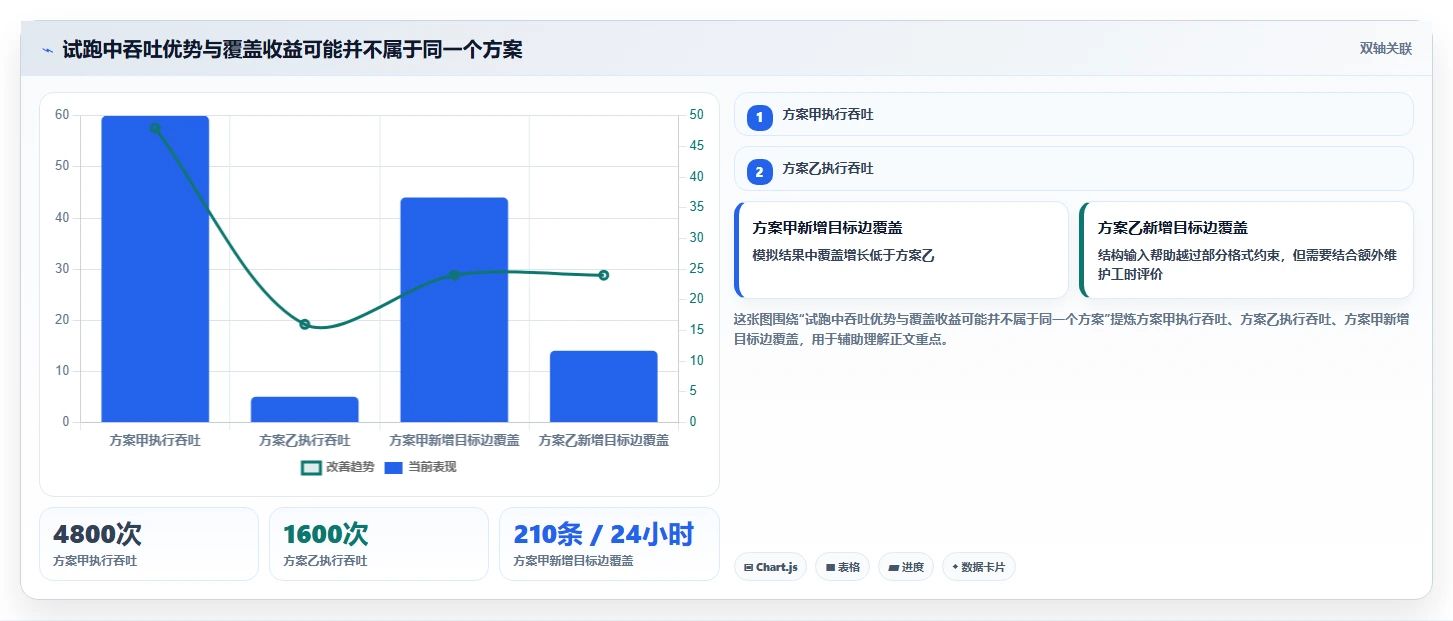This screenshot has width=1453, height=621.
Task: Select list item 方案甲执行吞吐
Action: 1073,114
